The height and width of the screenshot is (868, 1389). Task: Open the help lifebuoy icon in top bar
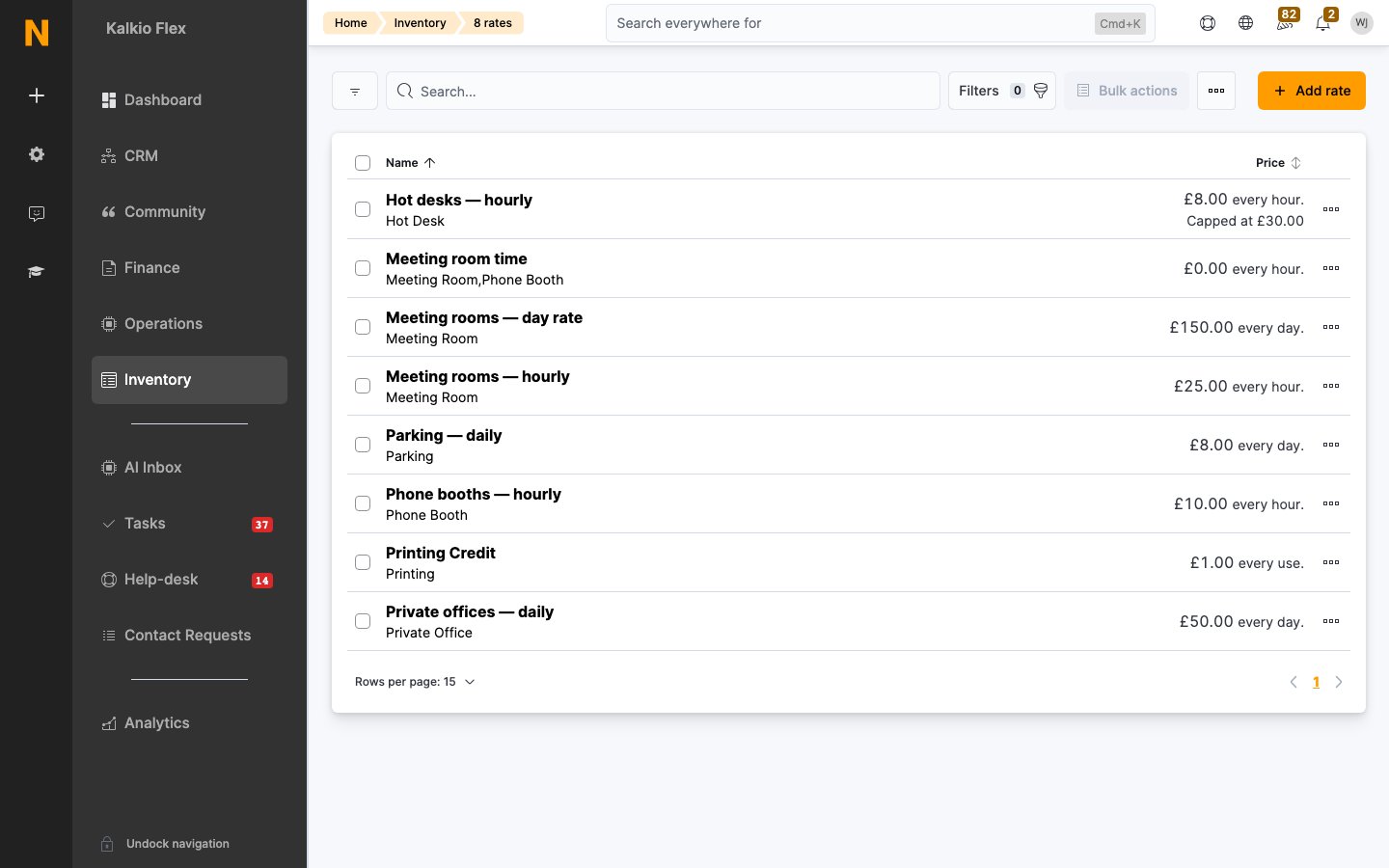[x=1208, y=23]
